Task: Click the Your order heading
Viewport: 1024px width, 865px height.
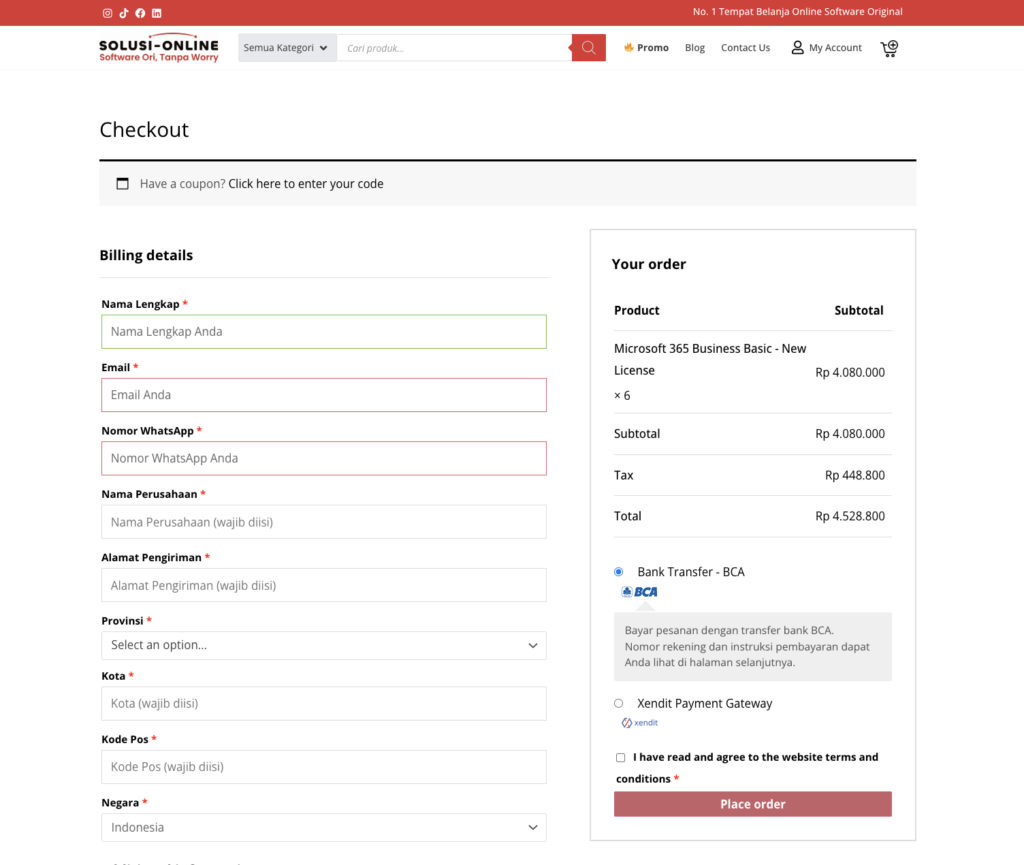Action: pos(648,264)
